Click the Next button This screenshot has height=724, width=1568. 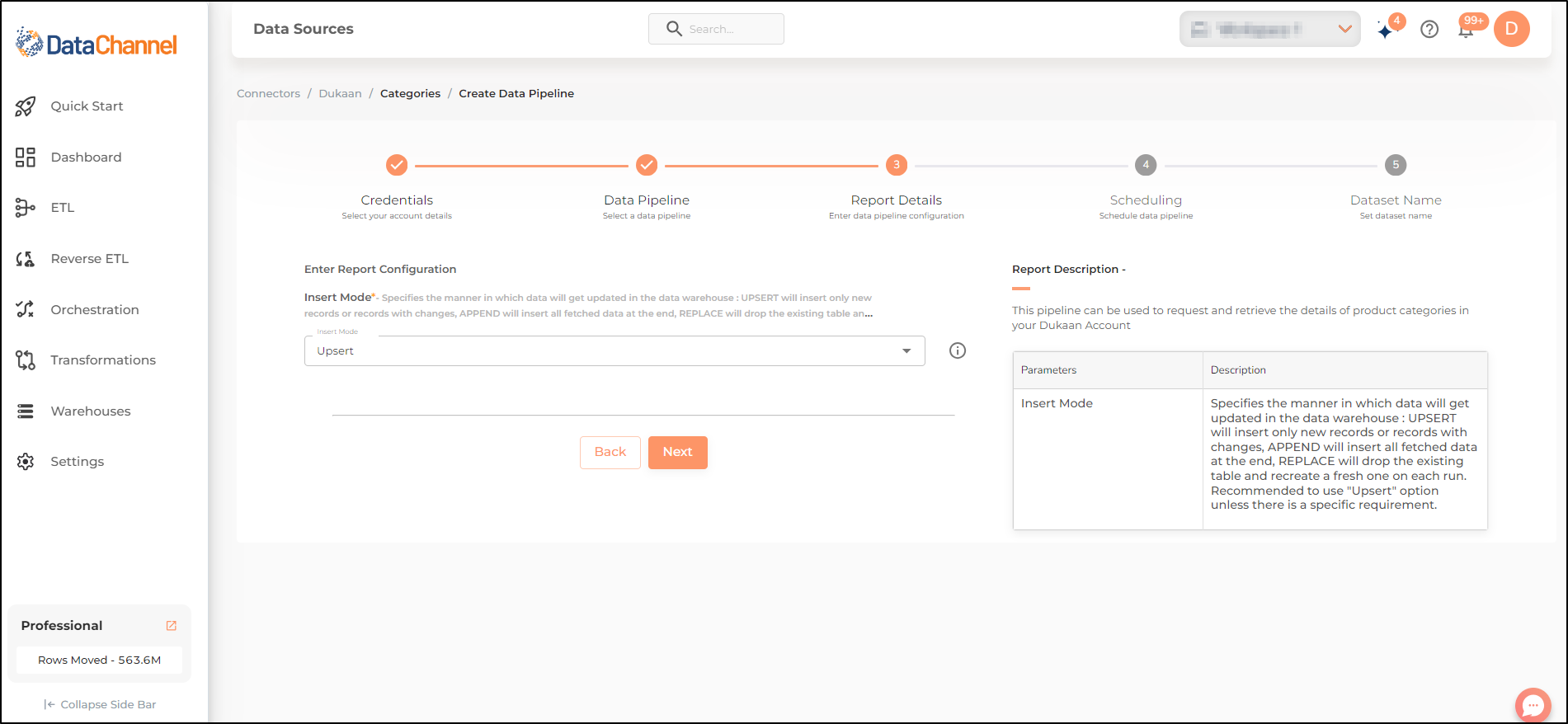tap(678, 453)
